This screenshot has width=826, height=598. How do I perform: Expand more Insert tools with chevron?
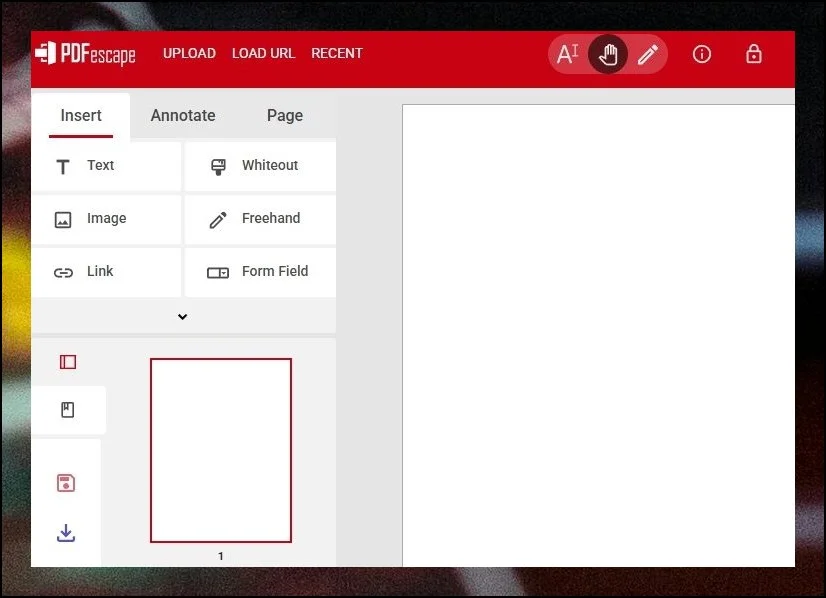tap(183, 317)
